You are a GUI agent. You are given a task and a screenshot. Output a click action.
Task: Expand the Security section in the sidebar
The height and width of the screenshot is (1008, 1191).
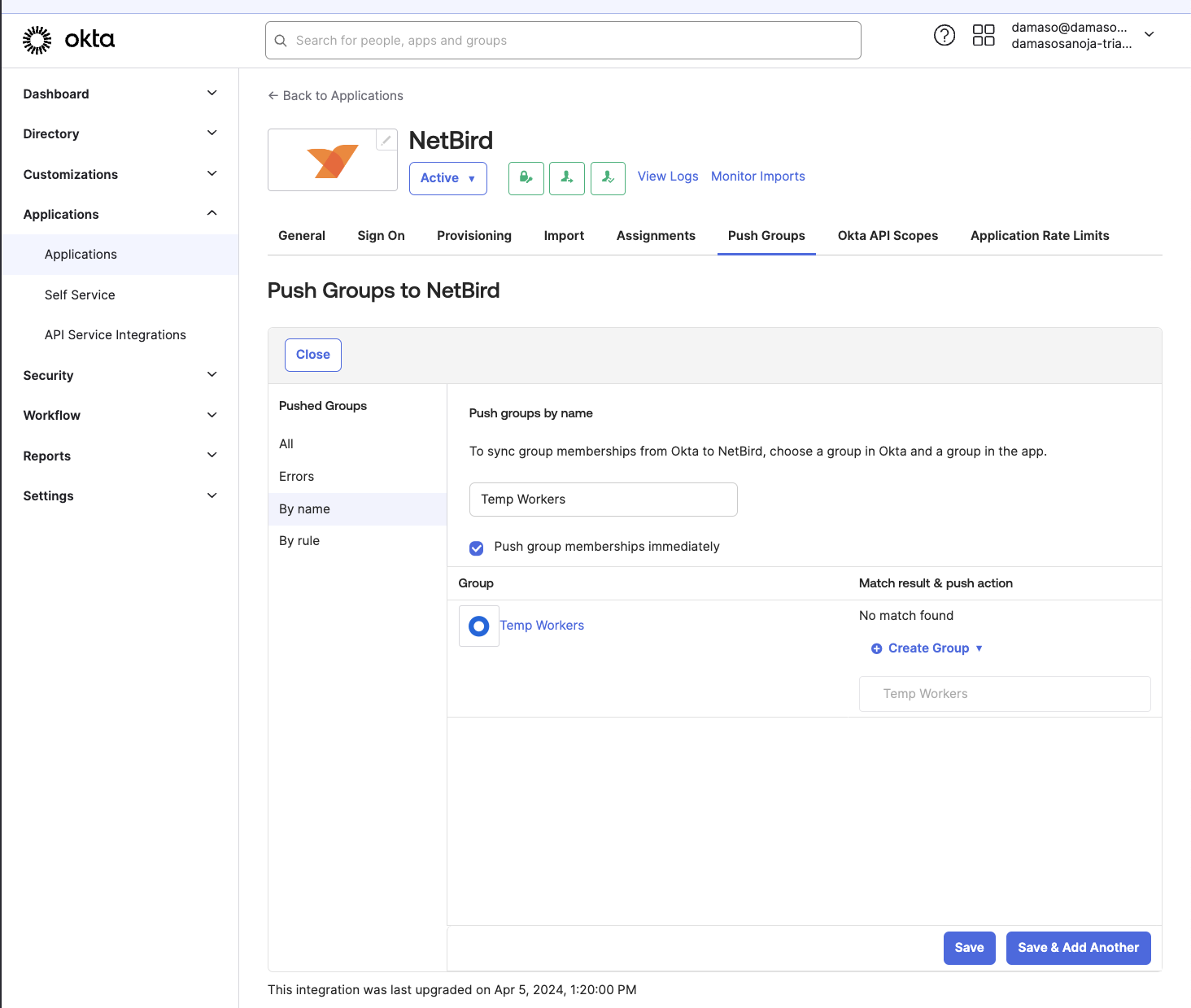211,375
